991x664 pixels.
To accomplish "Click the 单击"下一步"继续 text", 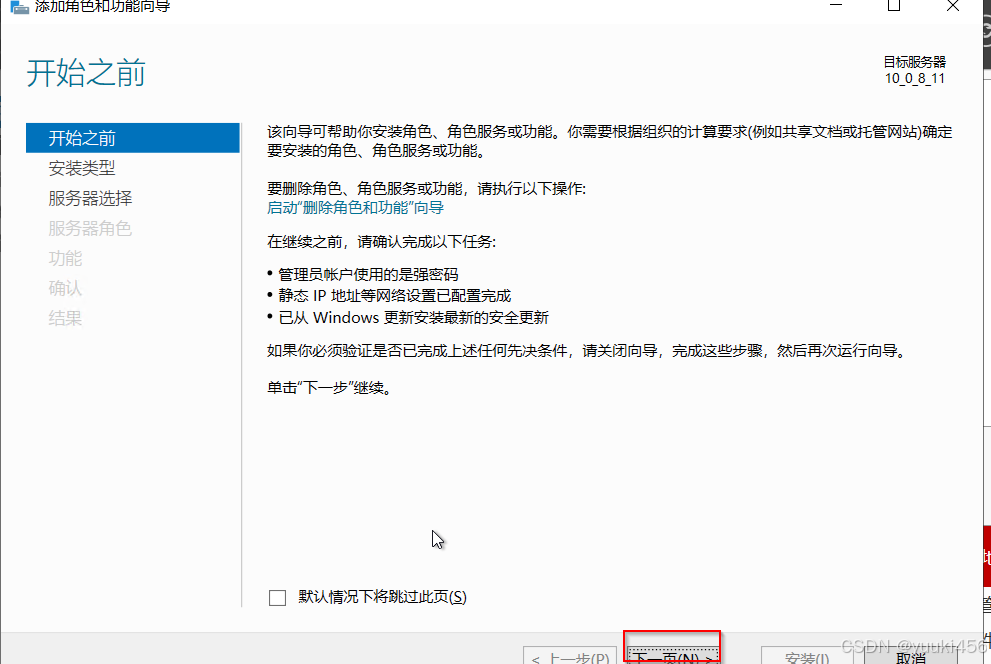I will click(329, 388).
